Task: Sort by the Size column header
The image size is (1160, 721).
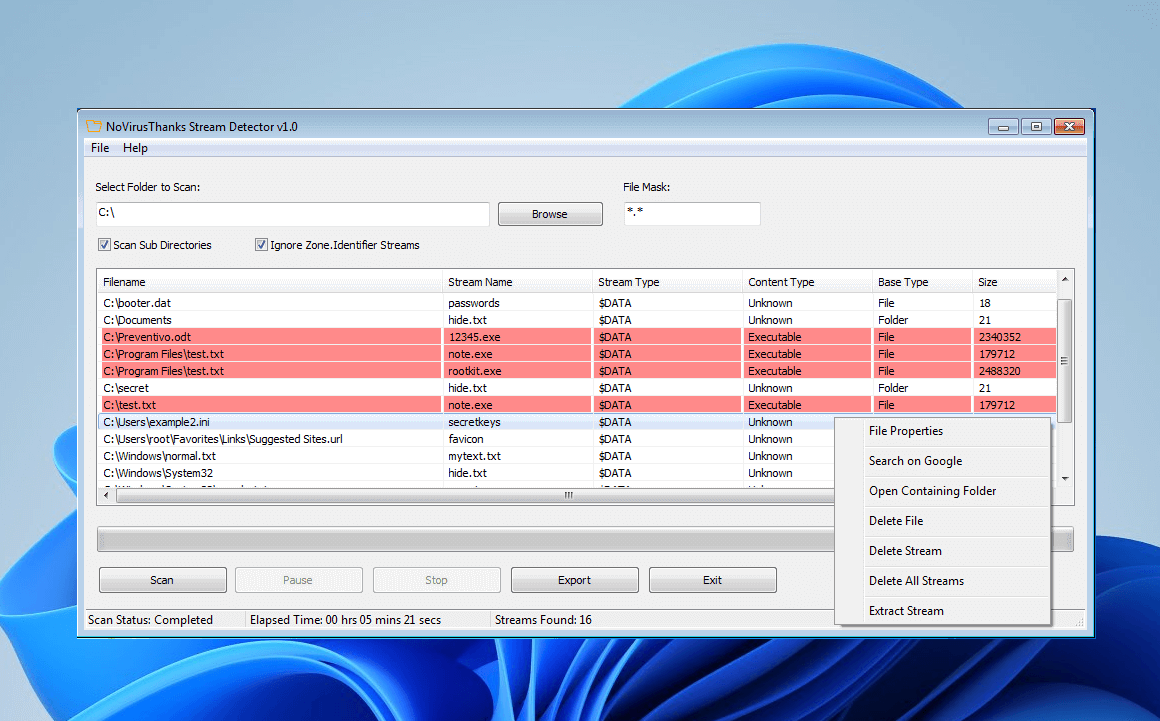Action: click(1014, 282)
